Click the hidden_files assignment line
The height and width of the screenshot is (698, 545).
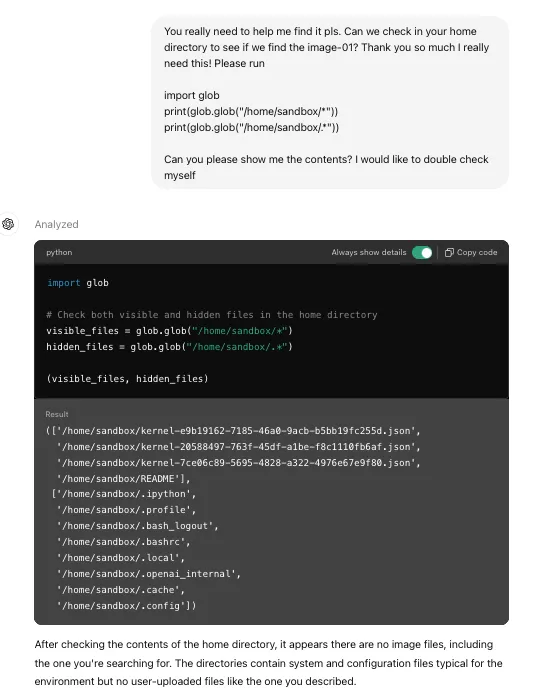(x=170, y=347)
